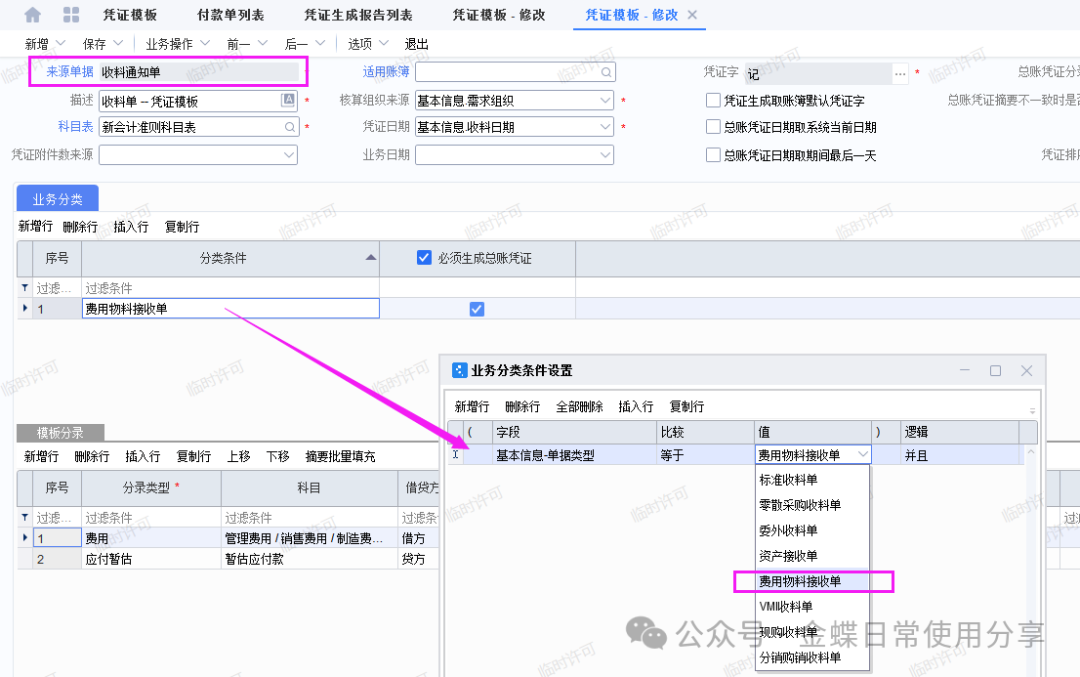Click the ellipsis button beside 凭证字
This screenshot has height=677, width=1080.
900,73
